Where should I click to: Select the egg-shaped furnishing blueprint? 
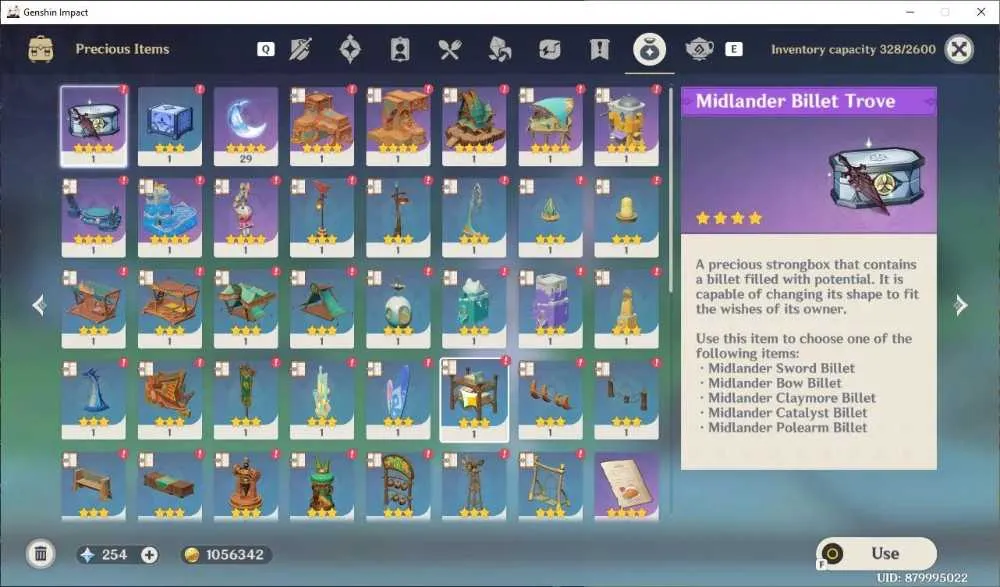click(398, 308)
